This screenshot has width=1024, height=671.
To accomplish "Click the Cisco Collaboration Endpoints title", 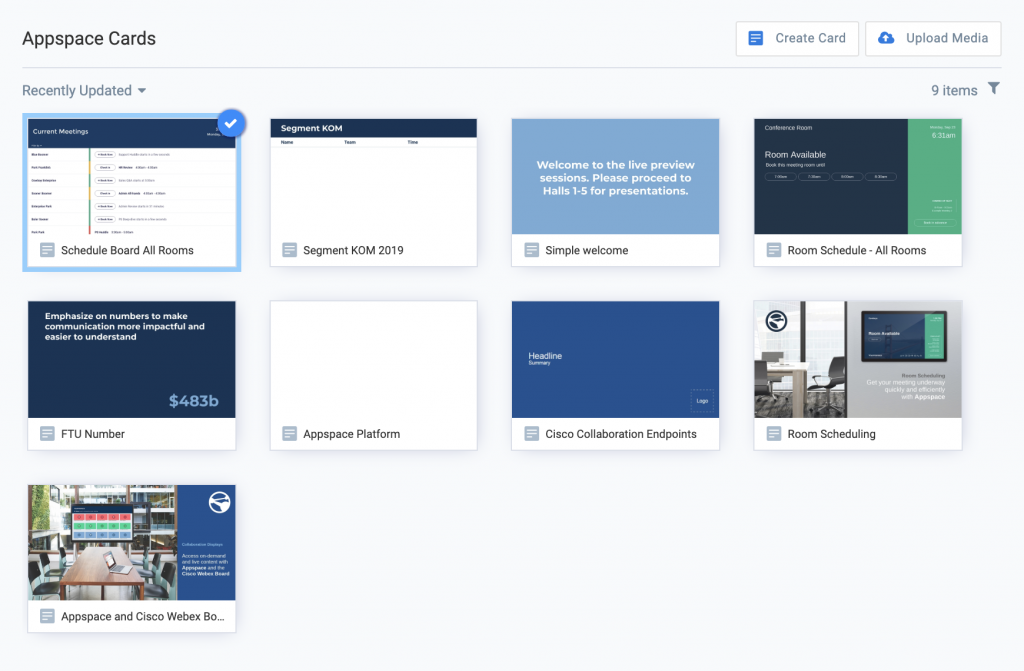I will coord(621,434).
